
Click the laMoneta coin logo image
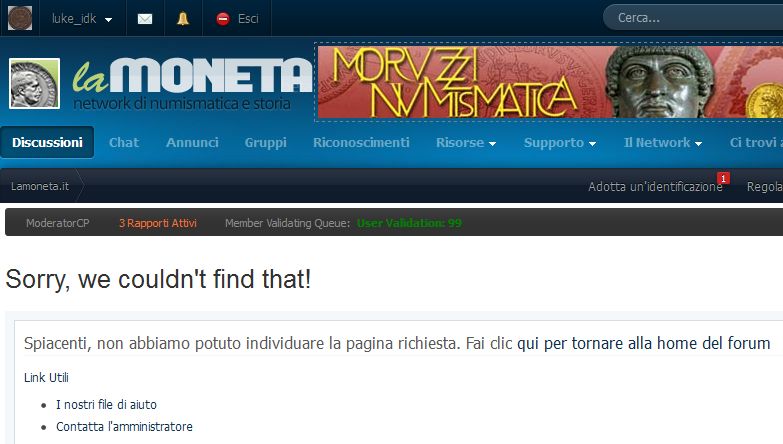tap(34, 83)
